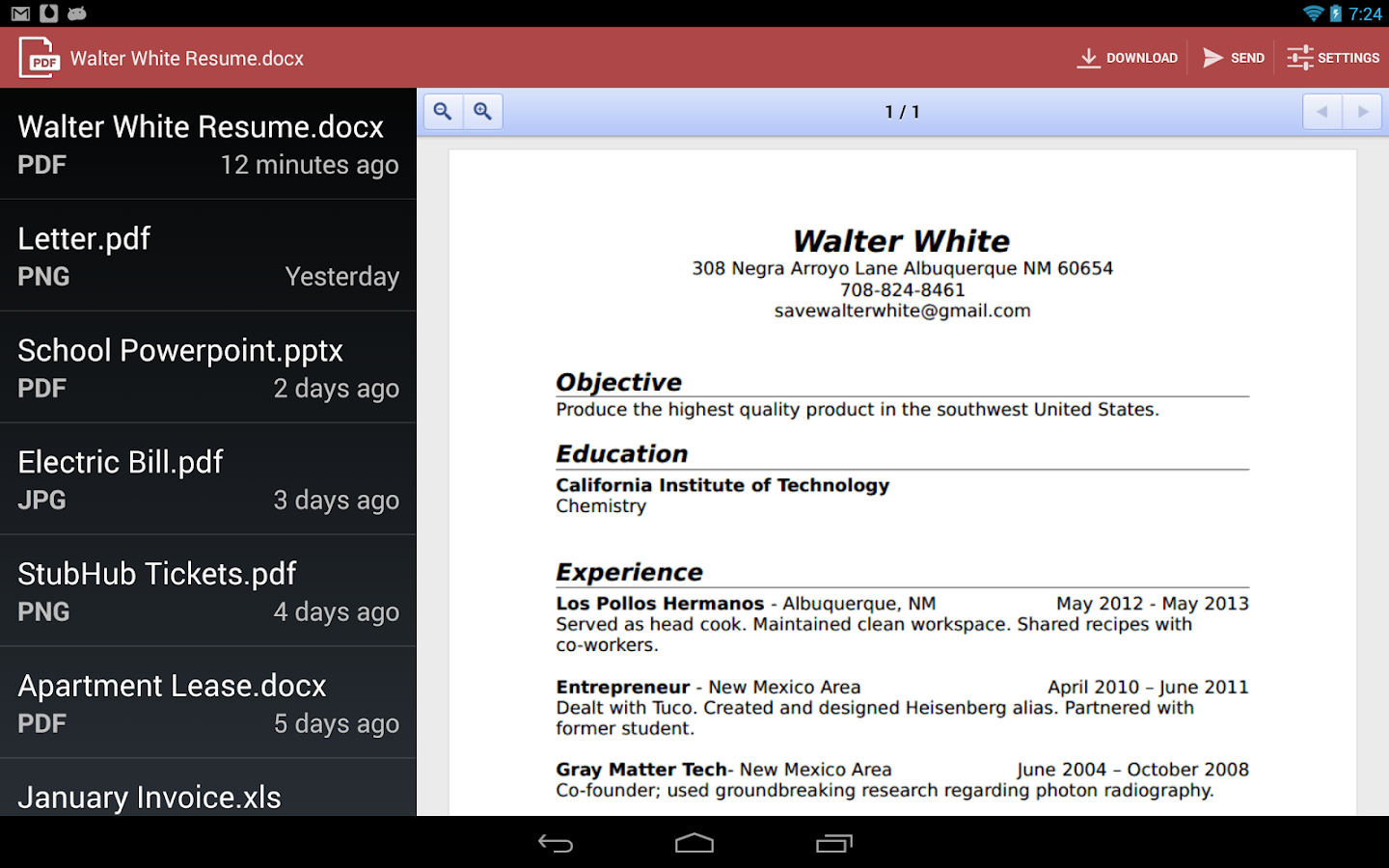Click 'Gray Matter Tech' in the resume
This screenshot has width=1389, height=868.
pyautogui.click(x=641, y=770)
